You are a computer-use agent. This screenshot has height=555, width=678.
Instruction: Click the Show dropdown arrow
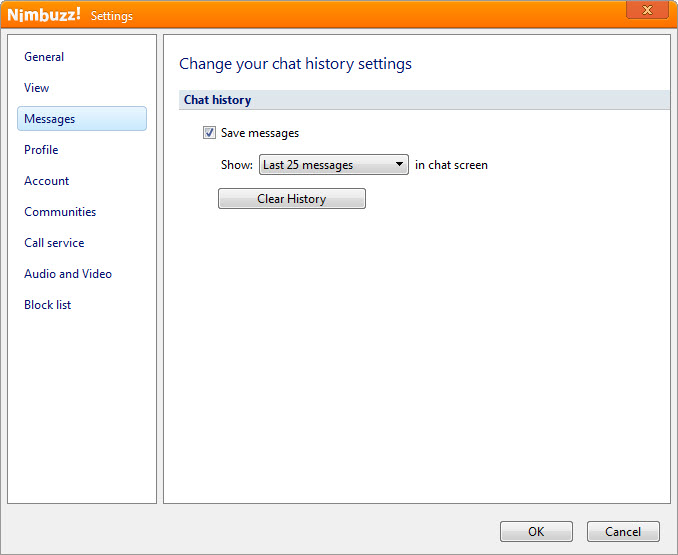click(399, 165)
